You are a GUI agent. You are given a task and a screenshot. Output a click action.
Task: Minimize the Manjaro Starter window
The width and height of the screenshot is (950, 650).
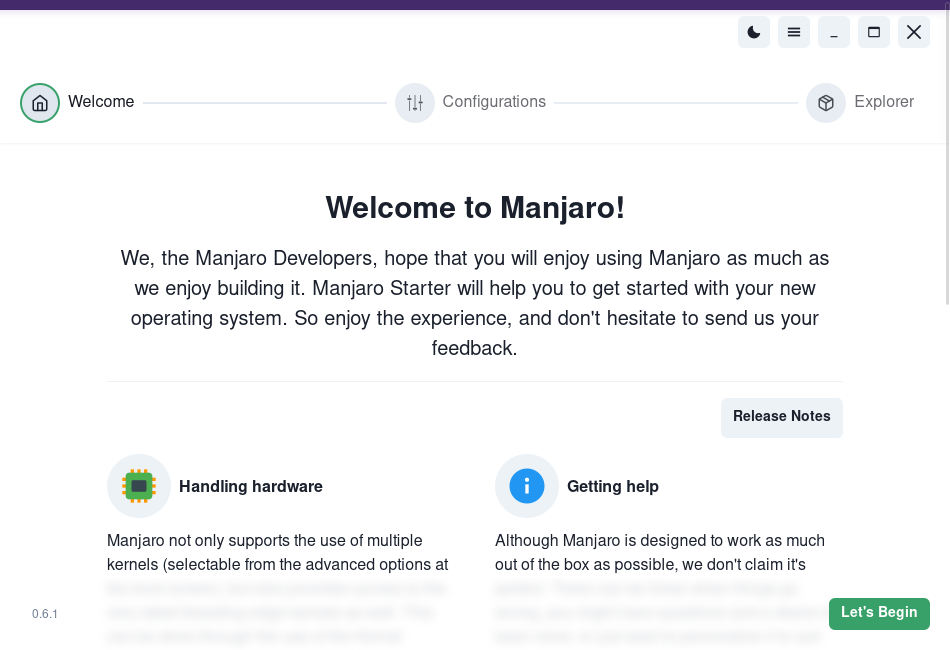(x=834, y=32)
